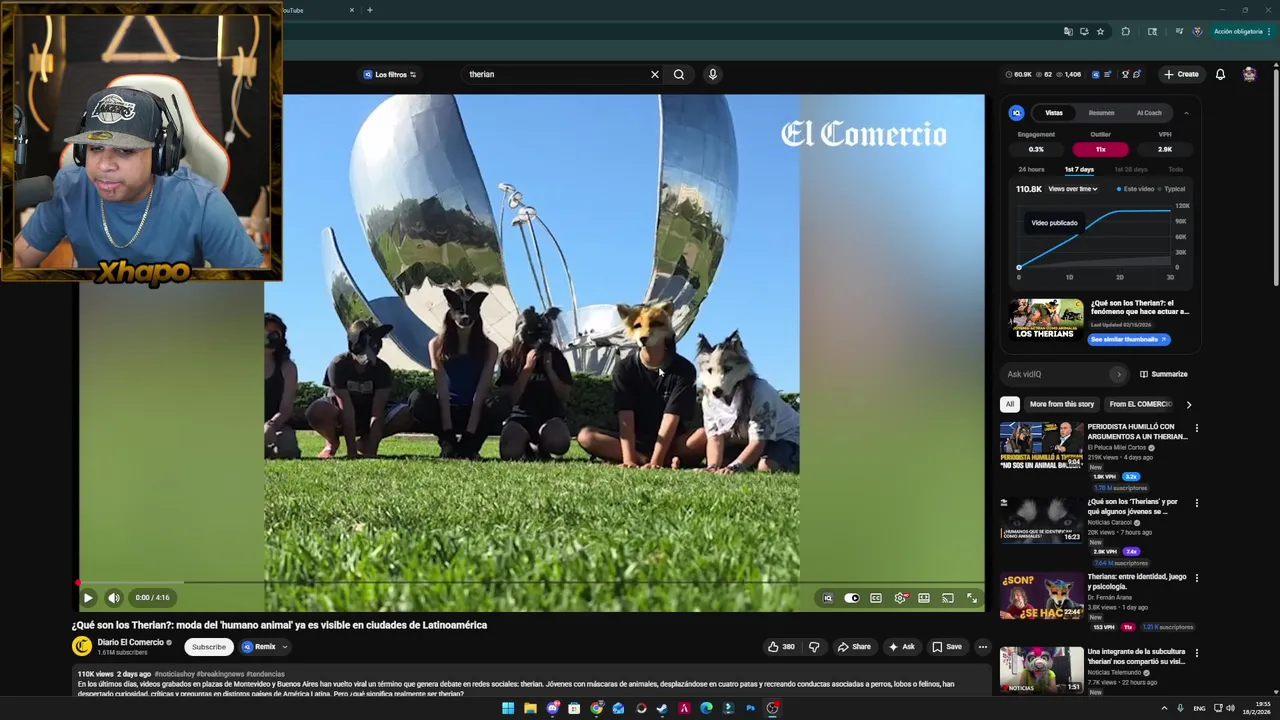Select the Resumen tab in vidIQ panel
Screen dimensions: 1280x720
coord(1101,113)
